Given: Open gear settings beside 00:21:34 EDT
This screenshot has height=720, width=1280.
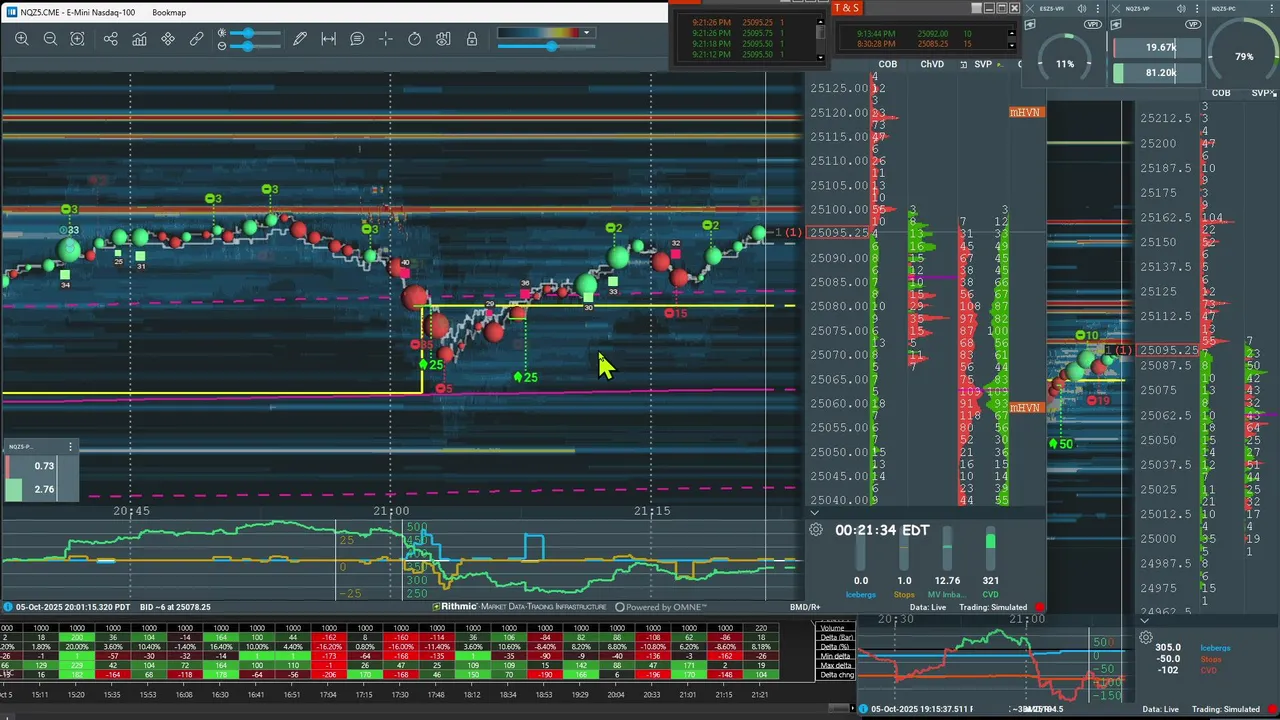Looking at the screenshot, I should pos(816,530).
